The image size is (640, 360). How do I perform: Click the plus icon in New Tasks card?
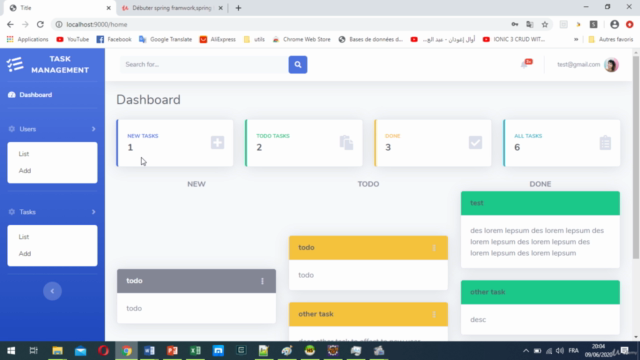click(x=217, y=142)
